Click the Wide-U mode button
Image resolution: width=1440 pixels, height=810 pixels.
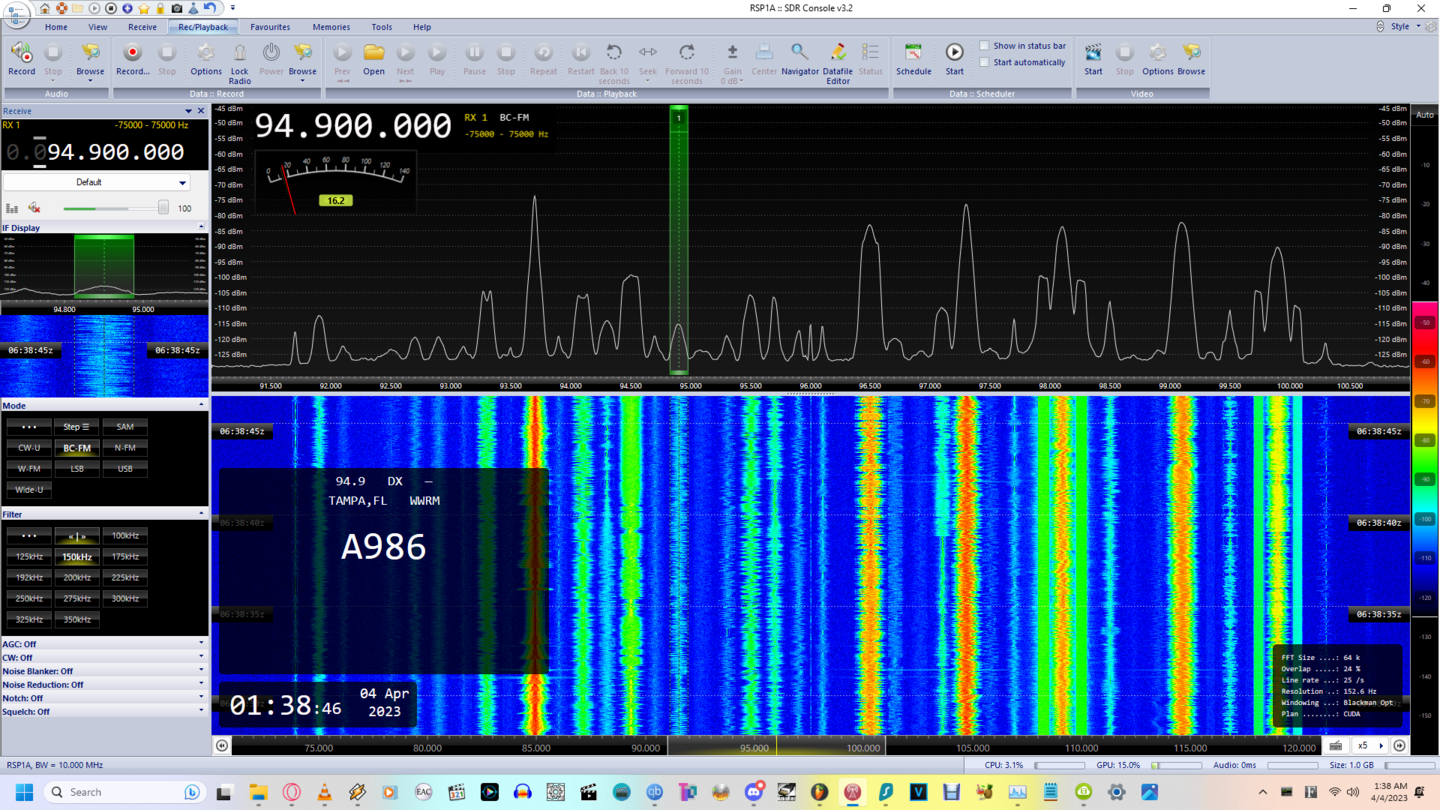29,489
